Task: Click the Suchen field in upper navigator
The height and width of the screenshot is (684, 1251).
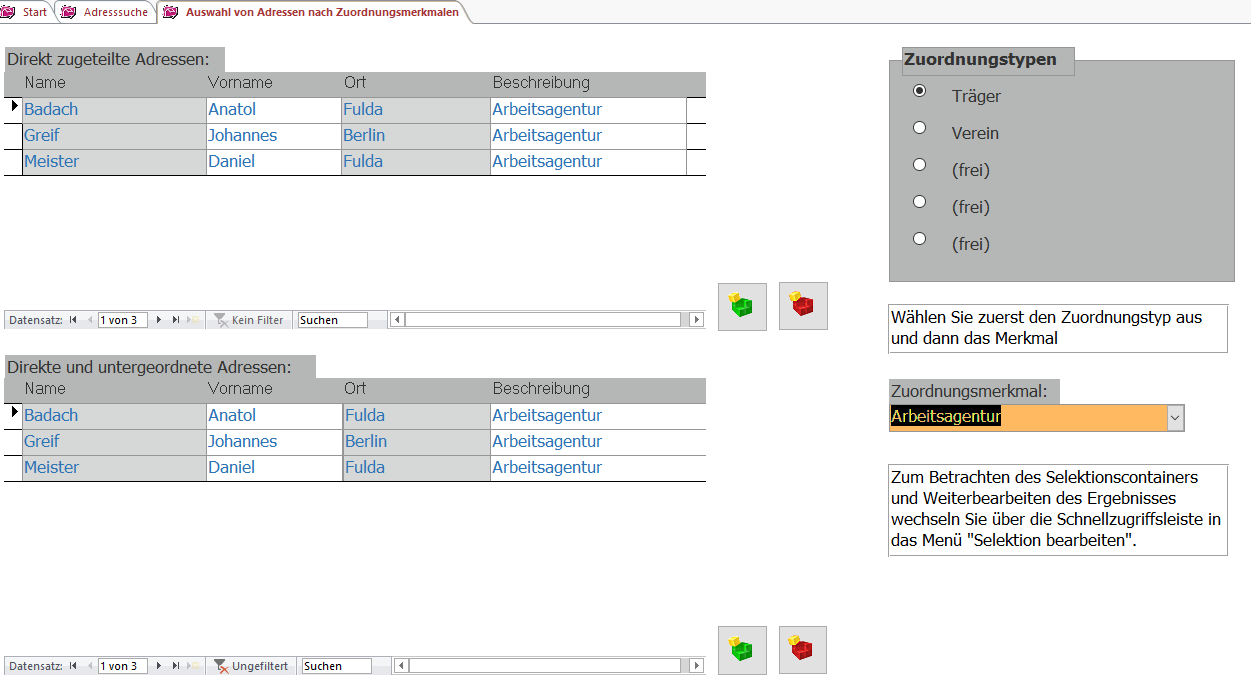Action: (332, 320)
